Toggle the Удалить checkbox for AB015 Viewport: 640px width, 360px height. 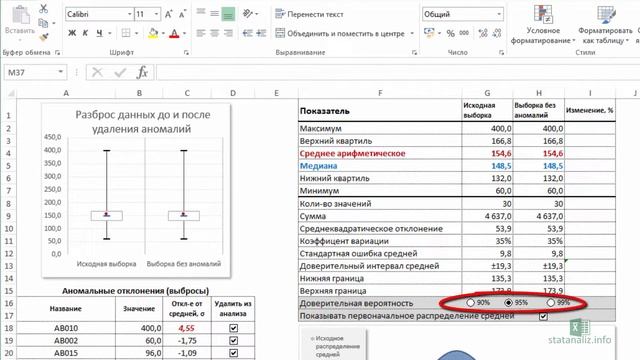pyautogui.click(x=233, y=353)
